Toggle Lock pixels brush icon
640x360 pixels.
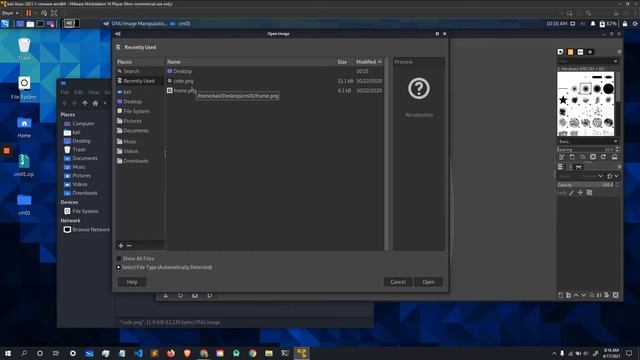[x=571, y=193]
